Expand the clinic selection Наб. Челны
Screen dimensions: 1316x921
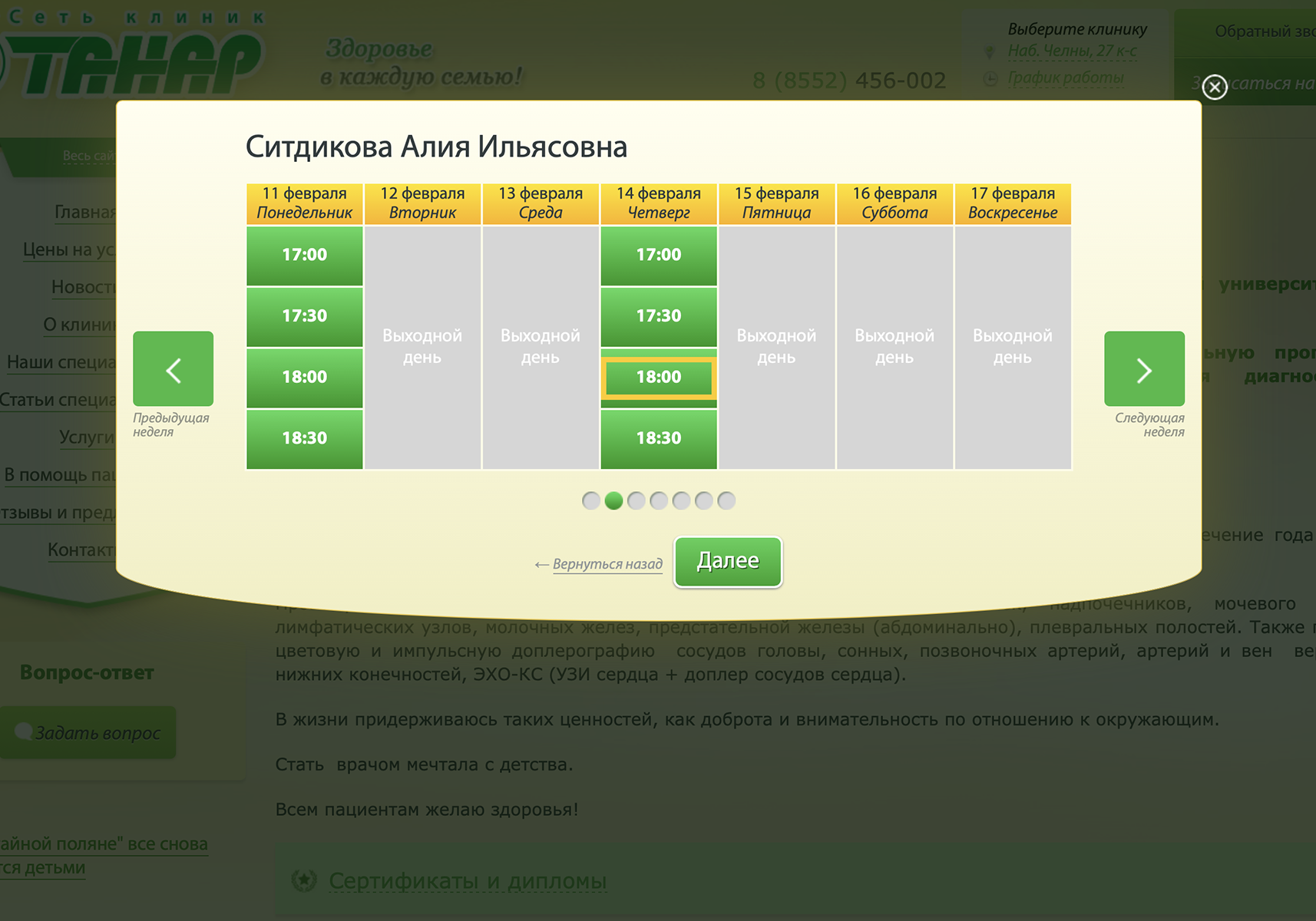click(1072, 51)
